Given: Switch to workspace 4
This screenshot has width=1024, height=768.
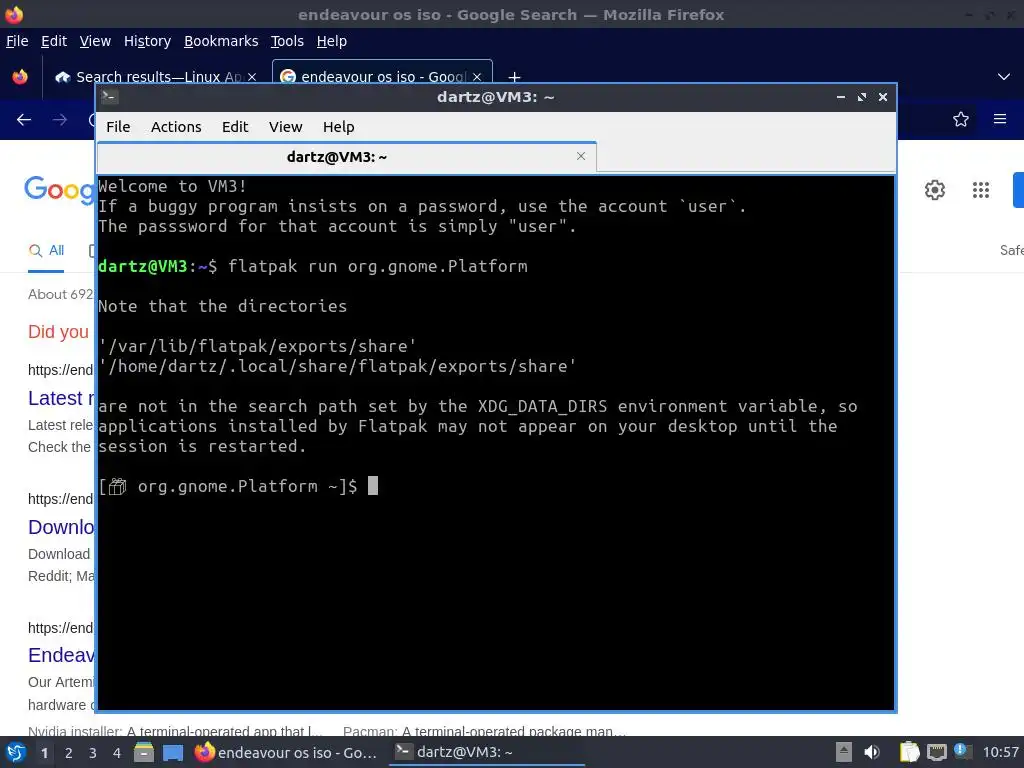Looking at the screenshot, I should point(117,753).
